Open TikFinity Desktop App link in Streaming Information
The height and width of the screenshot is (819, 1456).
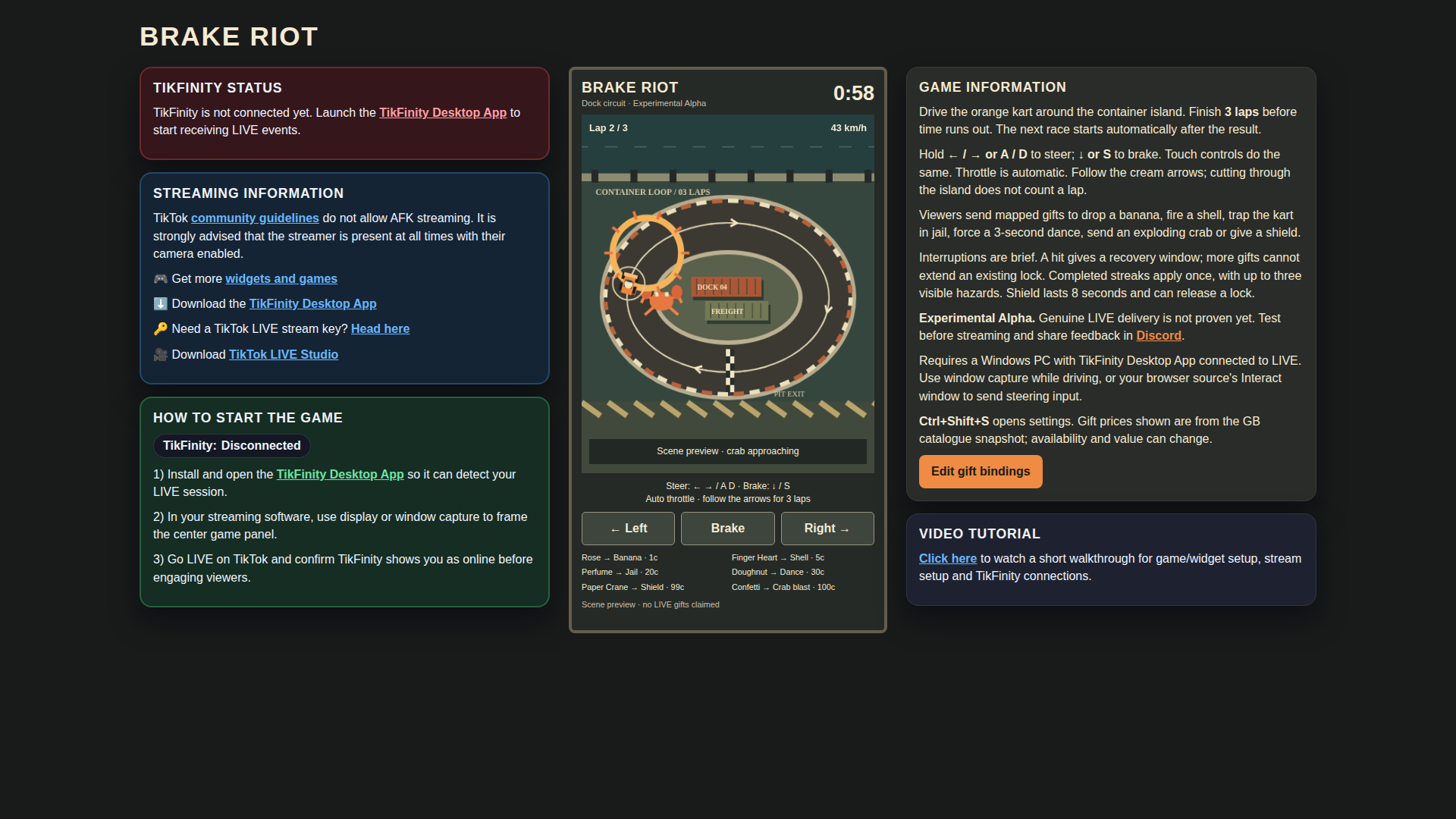pyautogui.click(x=312, y=303)
